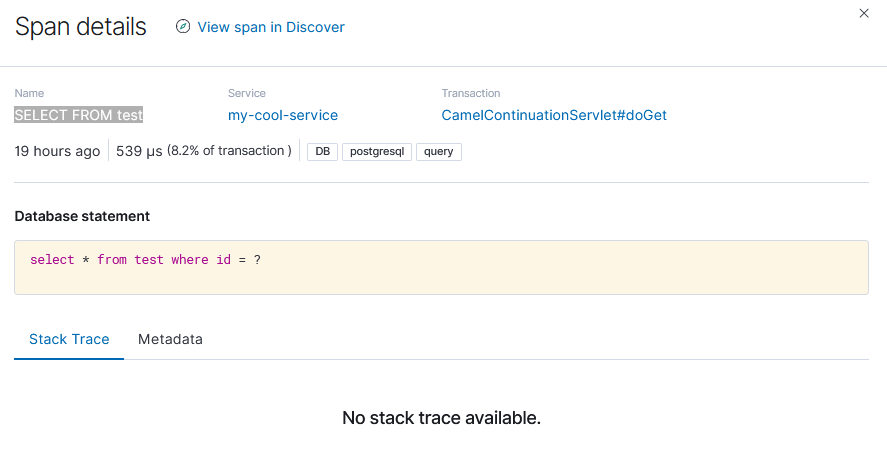887x453 pixels.
Task: Click the 8.2% of transaction text
Action: click(x=229, y=151)
